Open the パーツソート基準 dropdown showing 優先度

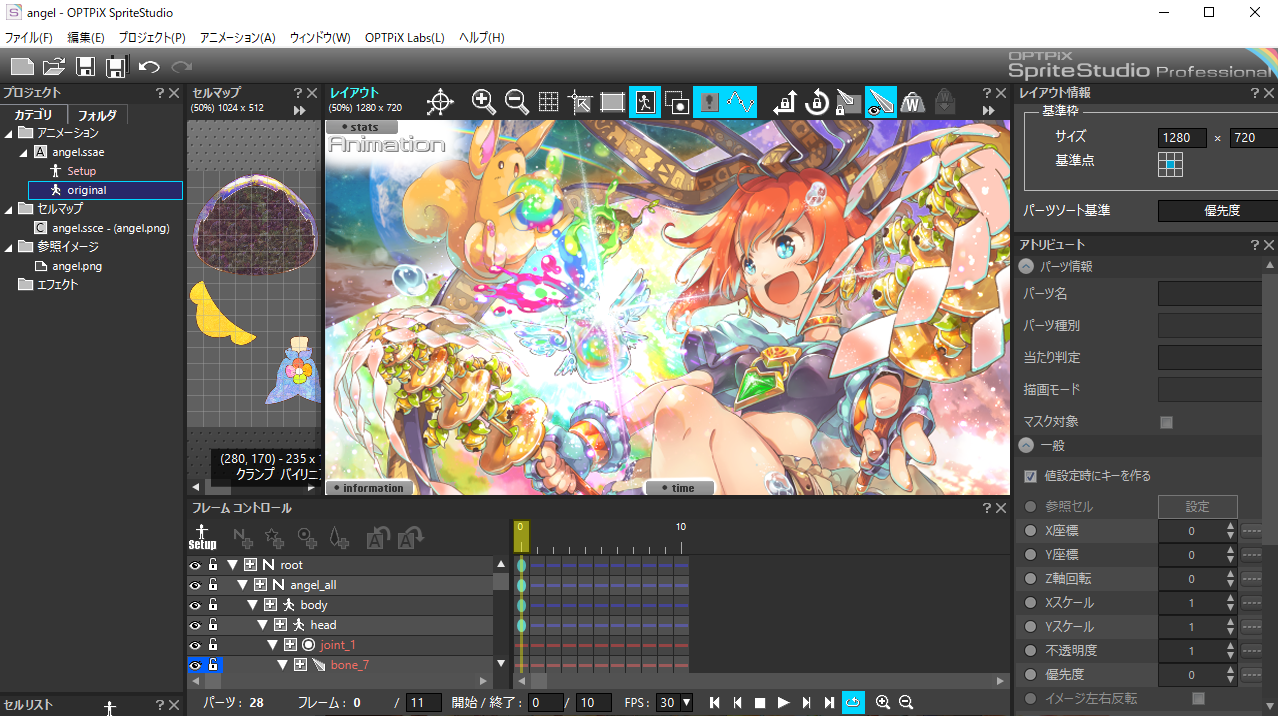click(1218, 211)
